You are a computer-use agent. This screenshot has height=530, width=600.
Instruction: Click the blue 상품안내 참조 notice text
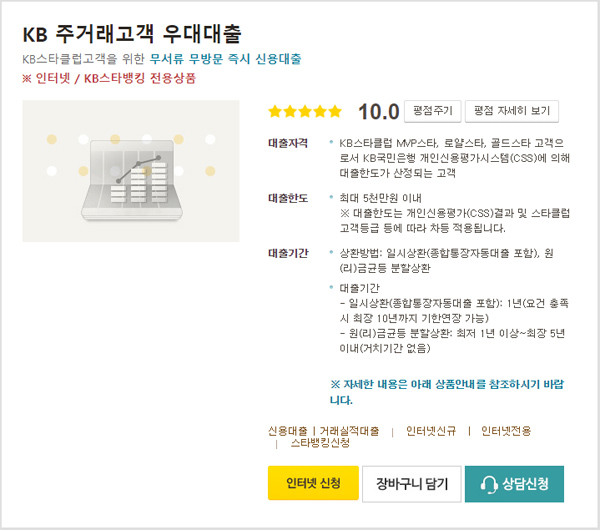[447, 392]
